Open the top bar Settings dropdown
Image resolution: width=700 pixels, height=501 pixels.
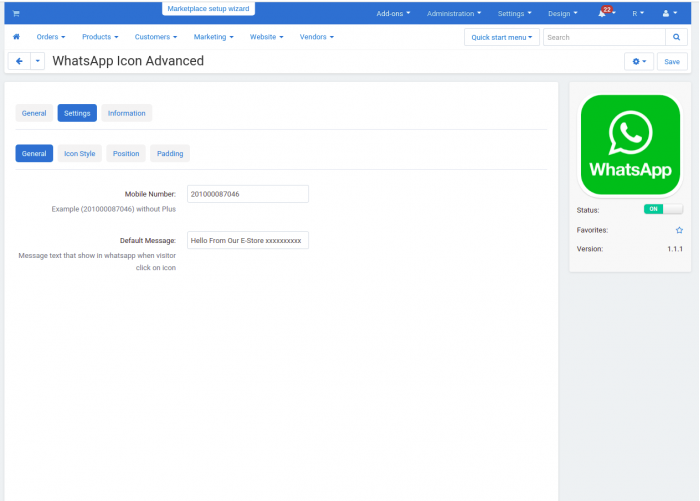coord(514,13)
